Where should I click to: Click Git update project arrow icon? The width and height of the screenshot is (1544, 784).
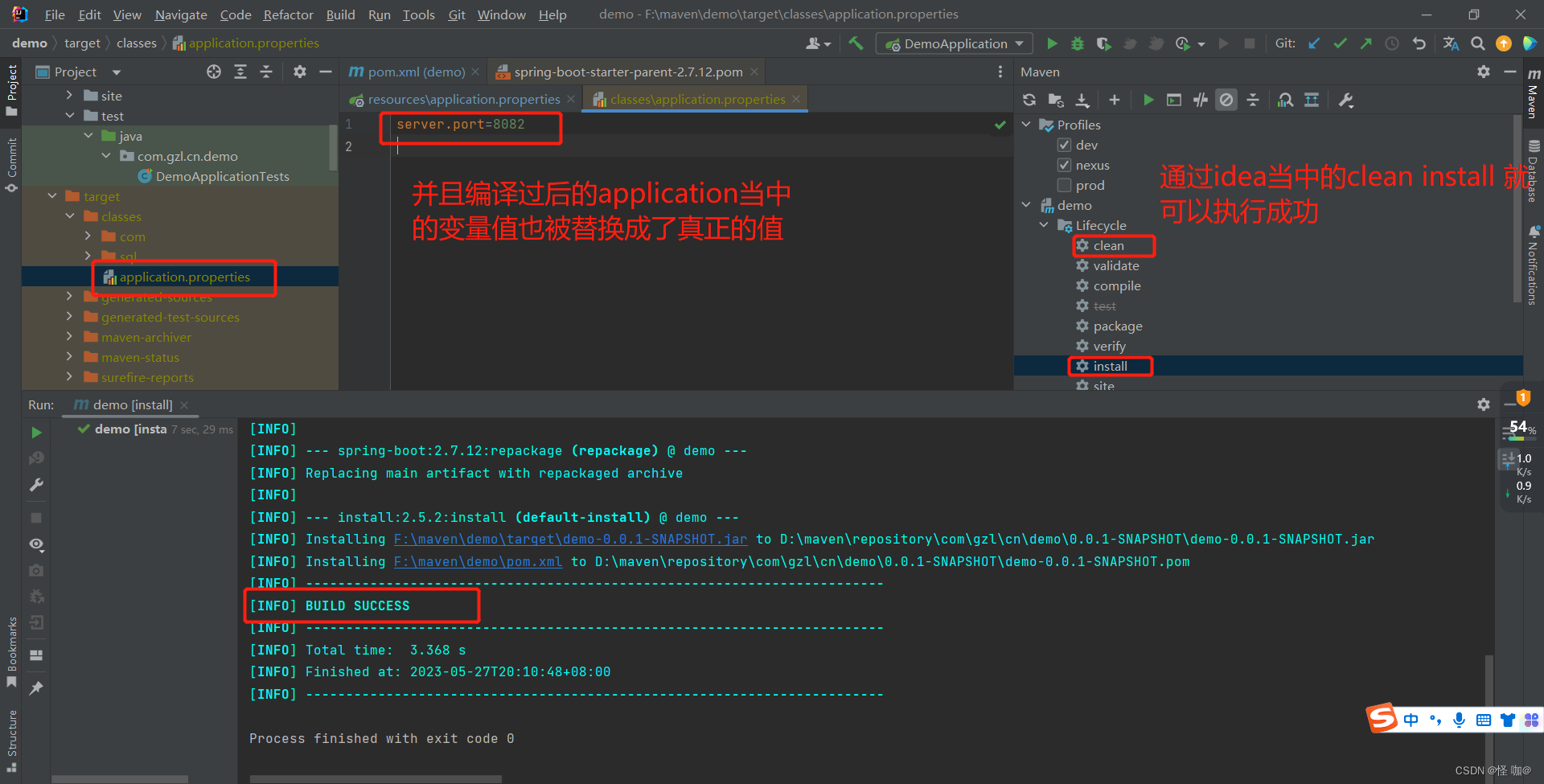coord(1314,43)
